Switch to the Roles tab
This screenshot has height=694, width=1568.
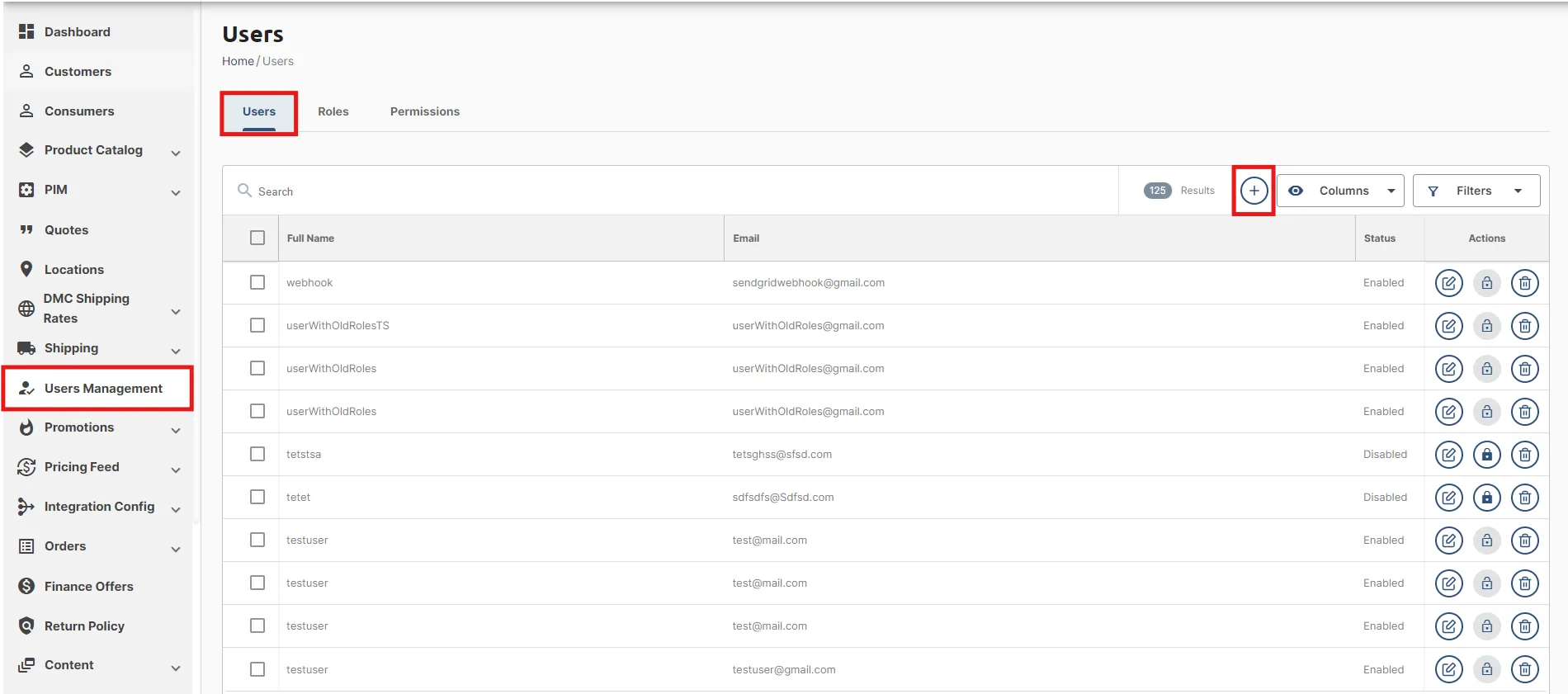click(x=333, y=111)
